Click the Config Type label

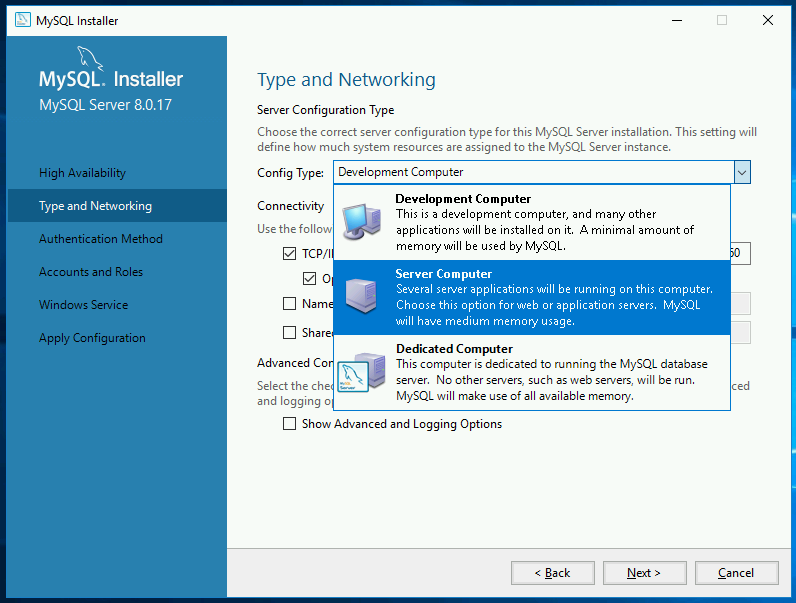[290, 173]
